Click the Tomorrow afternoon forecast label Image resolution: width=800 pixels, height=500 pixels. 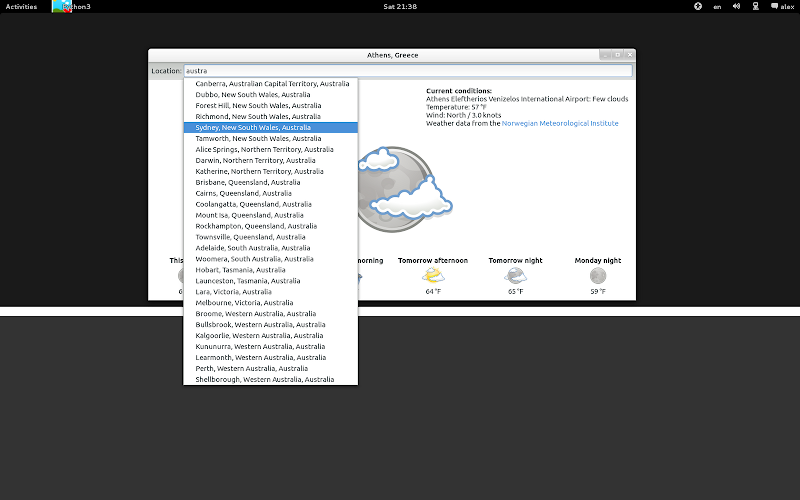click(x=433, y=261)
